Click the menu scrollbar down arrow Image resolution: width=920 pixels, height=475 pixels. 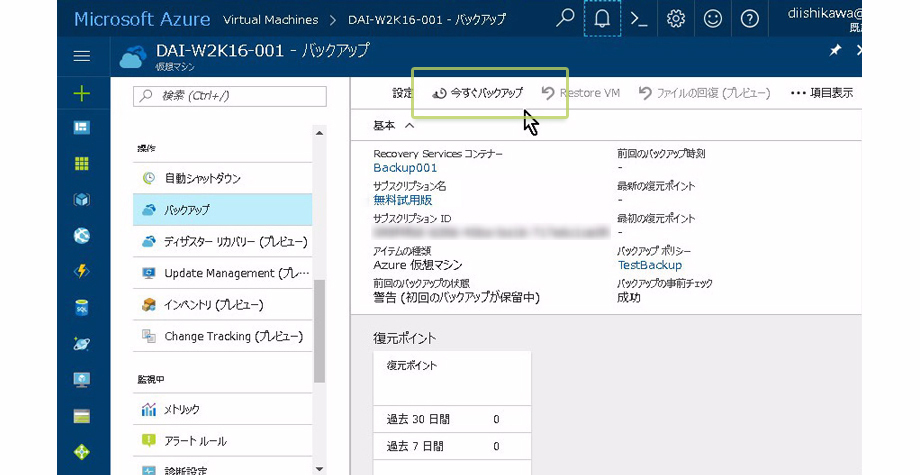319,467
